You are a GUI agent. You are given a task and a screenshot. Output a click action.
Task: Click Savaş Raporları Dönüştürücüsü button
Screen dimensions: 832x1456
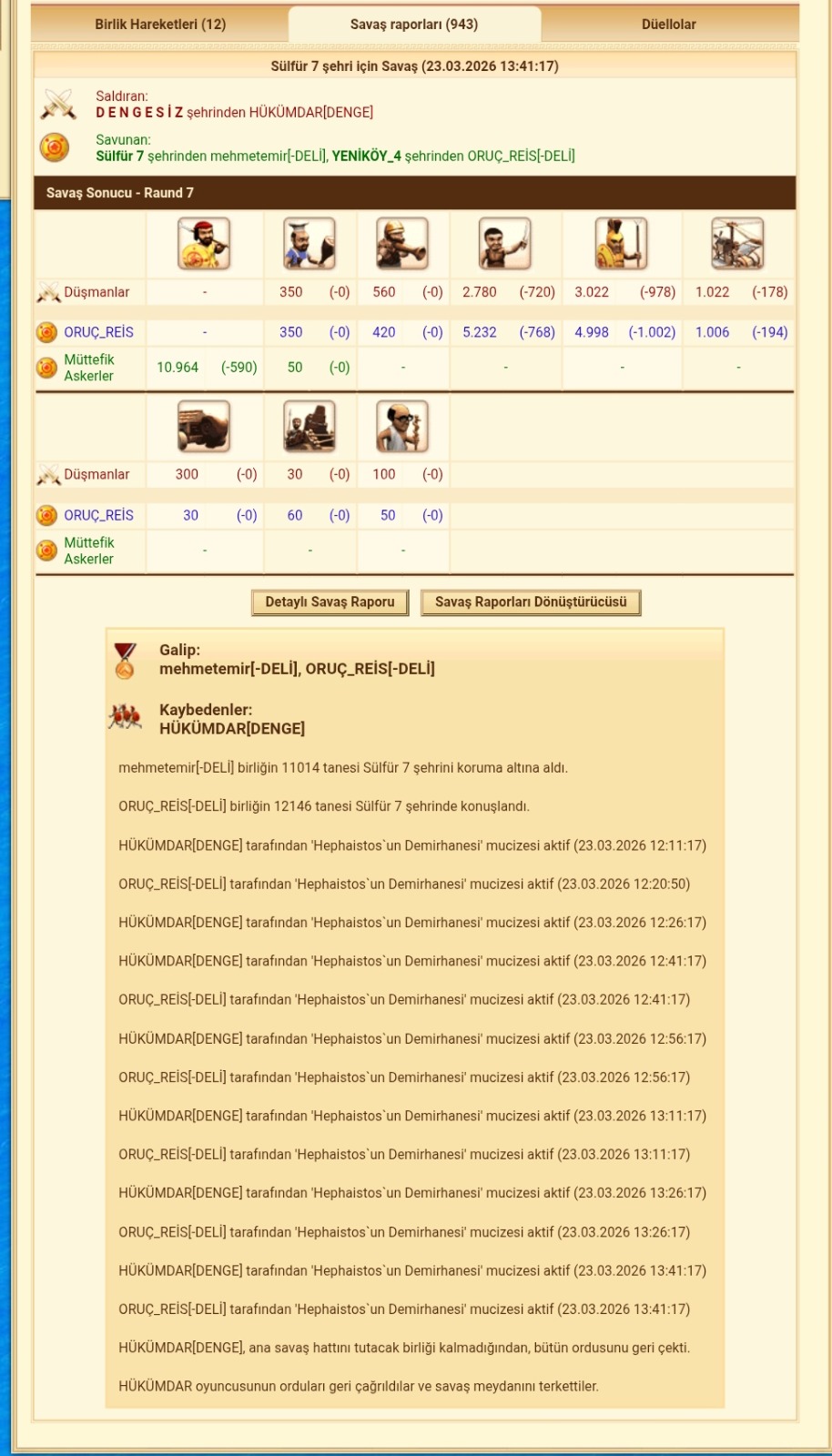click(x=531, y=602)
